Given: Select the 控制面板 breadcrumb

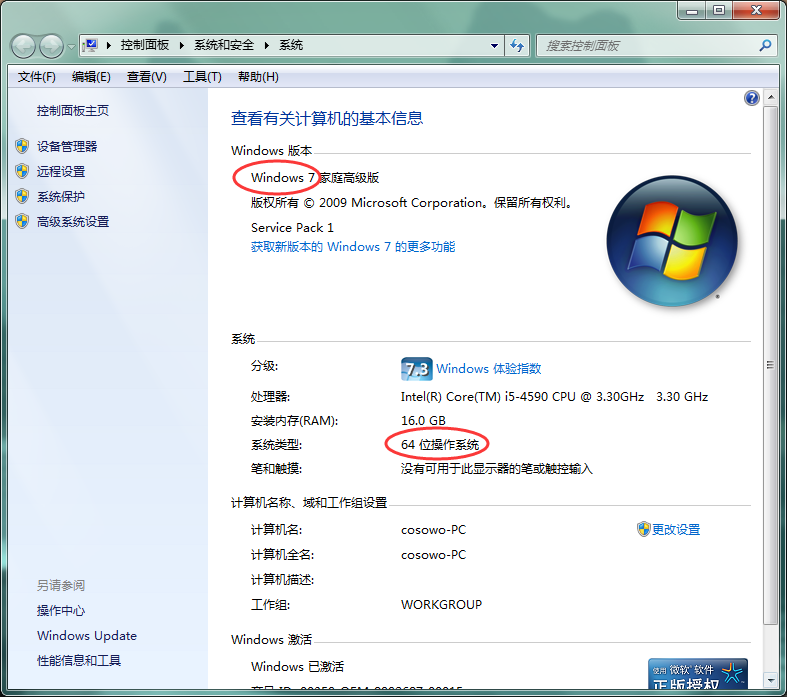Looking at the screenshot, I should click(x=145, y=45).
